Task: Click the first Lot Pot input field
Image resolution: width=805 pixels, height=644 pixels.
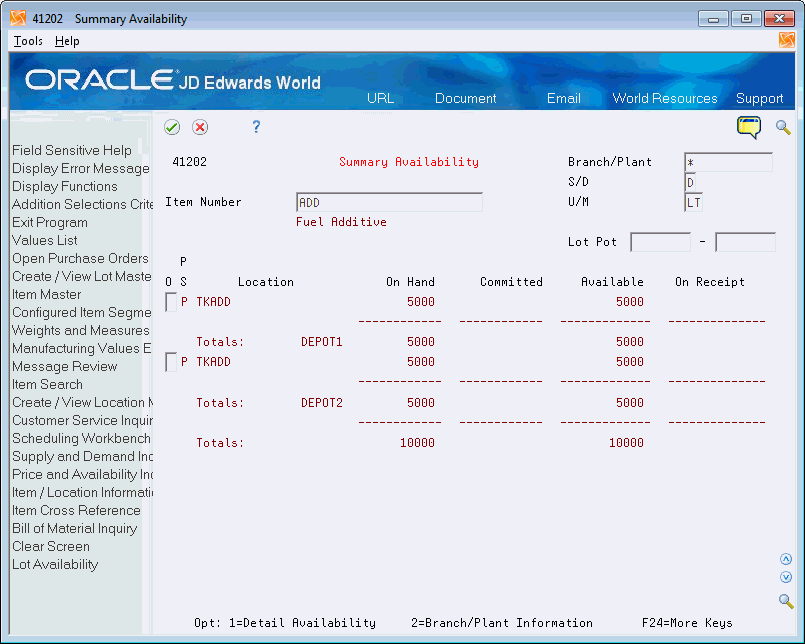Action: coord(660,242)
